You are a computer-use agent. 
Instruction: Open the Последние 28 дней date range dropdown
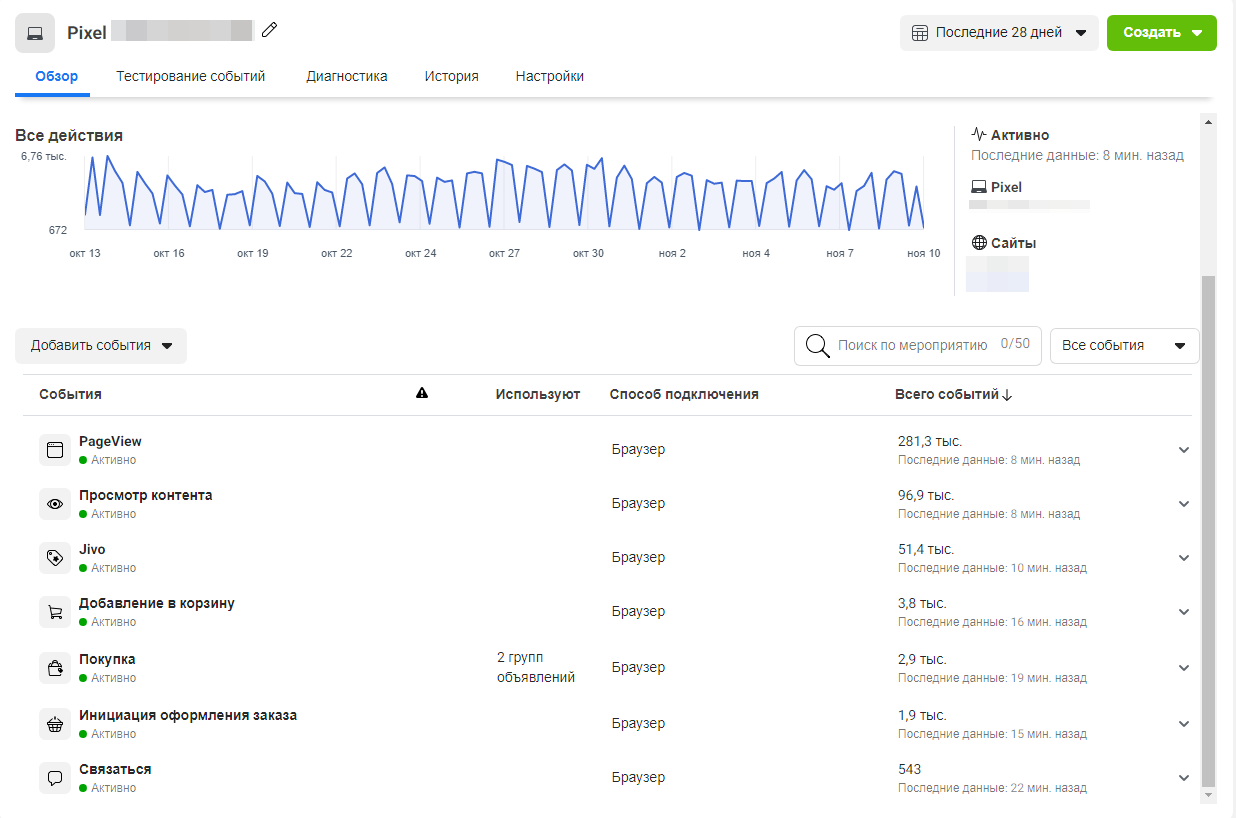click(x=999, y=33)
